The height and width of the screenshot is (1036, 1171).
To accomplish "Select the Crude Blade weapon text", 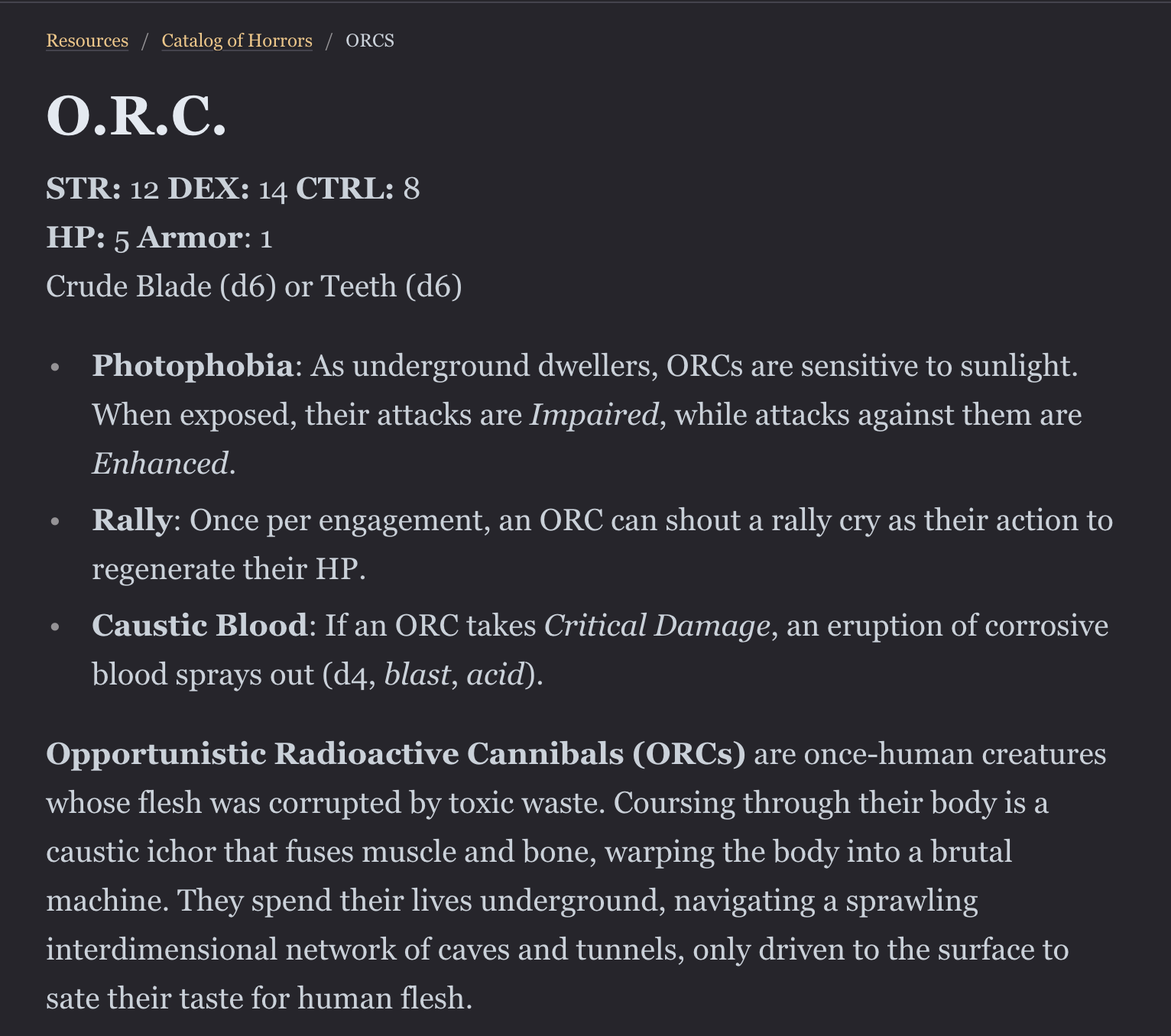I will pos(134,287).
